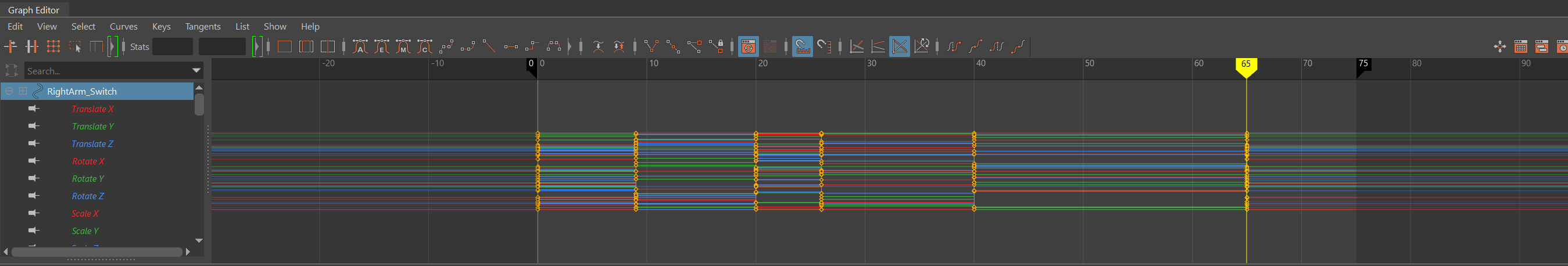This screenshot has width=1568, height=266.
Task: Toggle Auto Load Graph Editor button
Action: tap(748, 46)
